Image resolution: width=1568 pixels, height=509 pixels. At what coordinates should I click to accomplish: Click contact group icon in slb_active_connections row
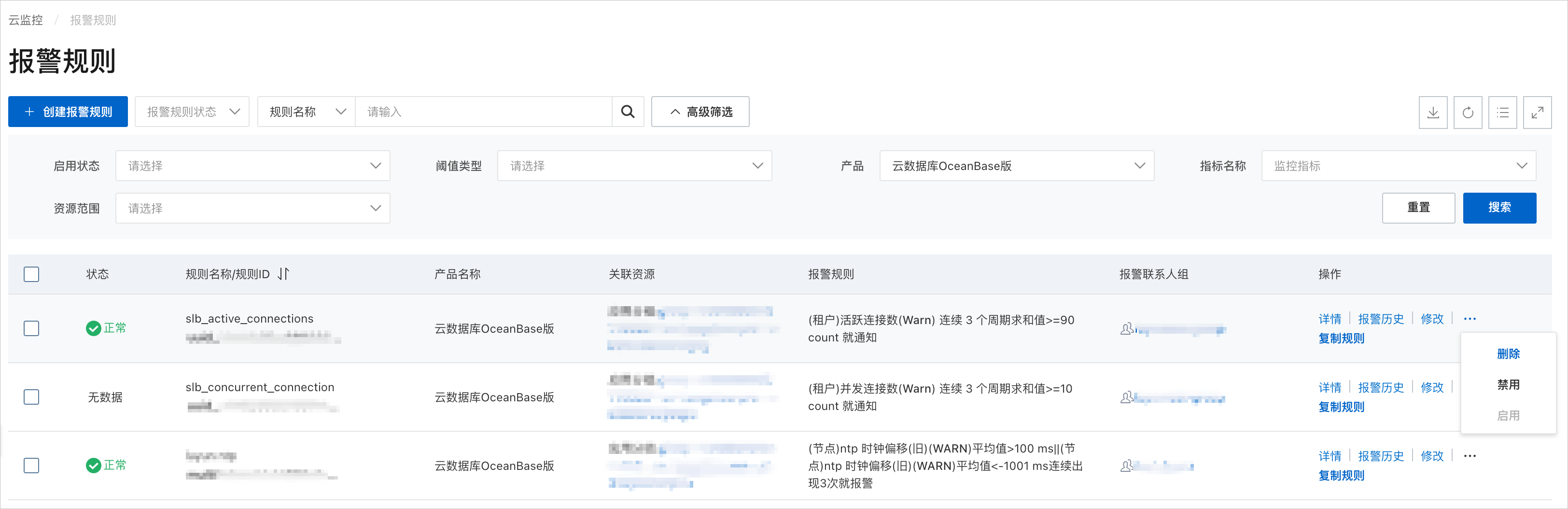(x=1127, y=329)
